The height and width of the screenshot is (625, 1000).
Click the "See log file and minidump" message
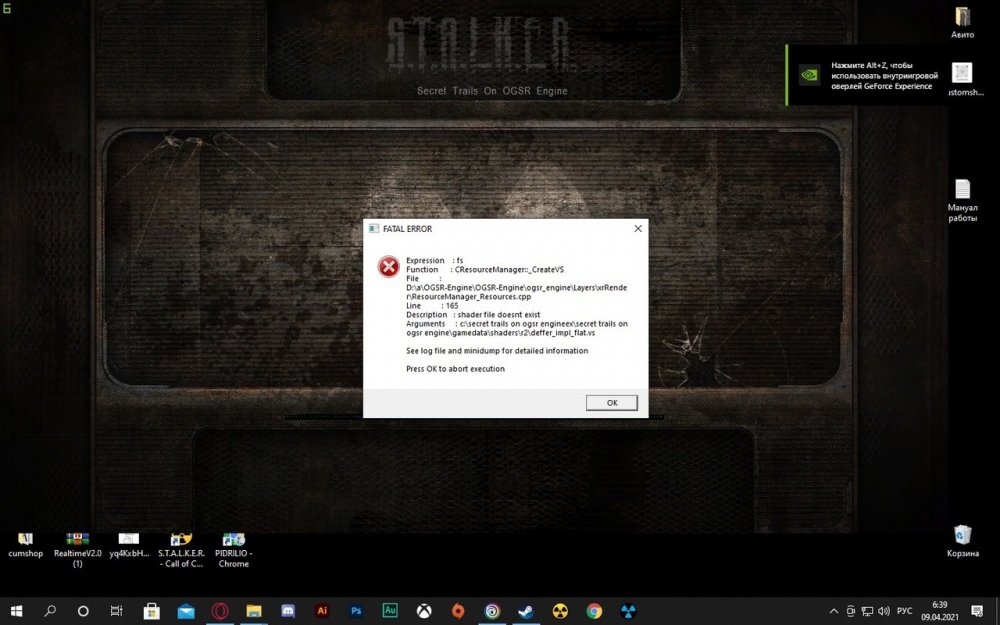(x=497, y=351)
